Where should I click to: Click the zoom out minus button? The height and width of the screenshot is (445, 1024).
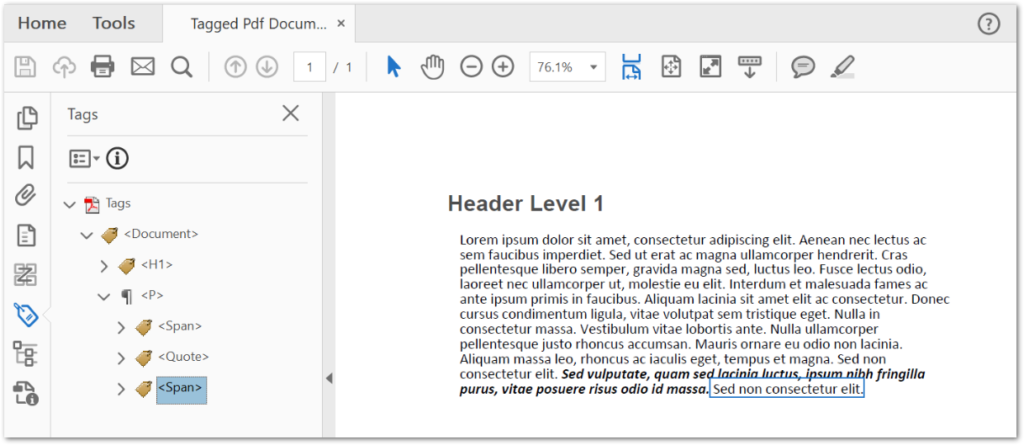click(x=470, y=67)
